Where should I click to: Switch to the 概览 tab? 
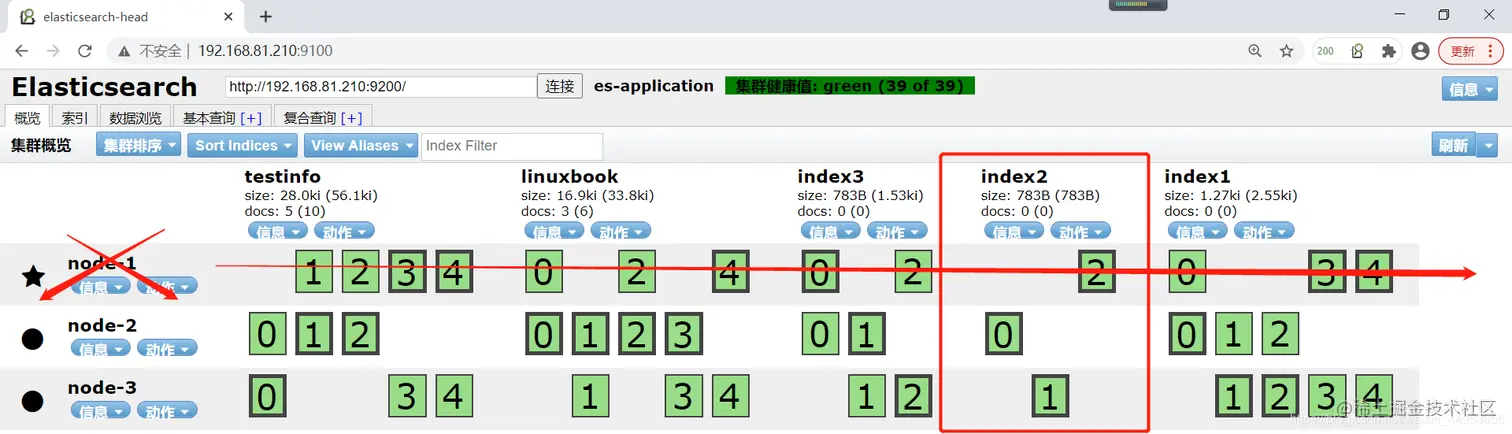(27, 117)
